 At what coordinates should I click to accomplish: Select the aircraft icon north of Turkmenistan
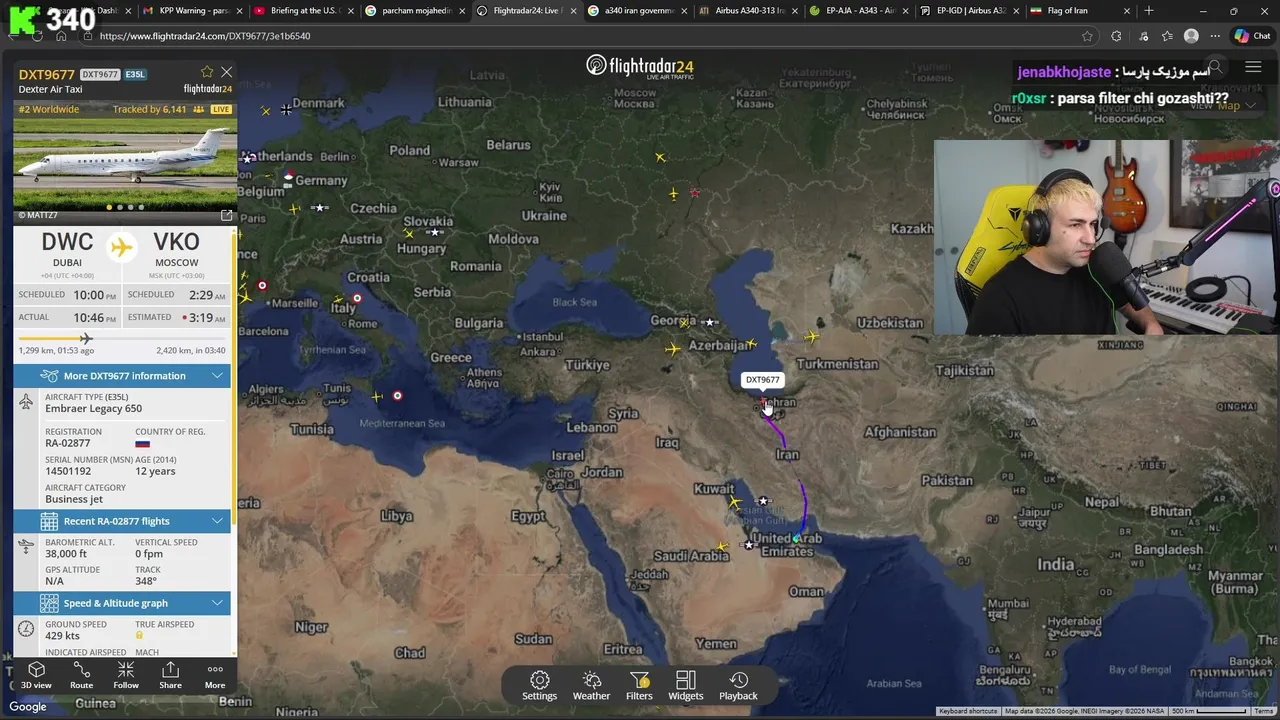(811, 336)
